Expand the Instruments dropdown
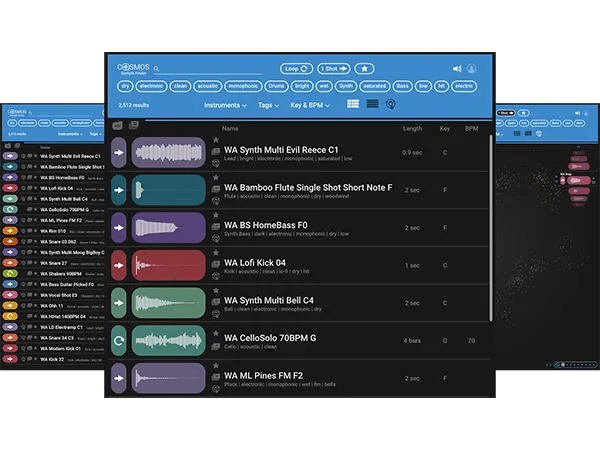 225,105
